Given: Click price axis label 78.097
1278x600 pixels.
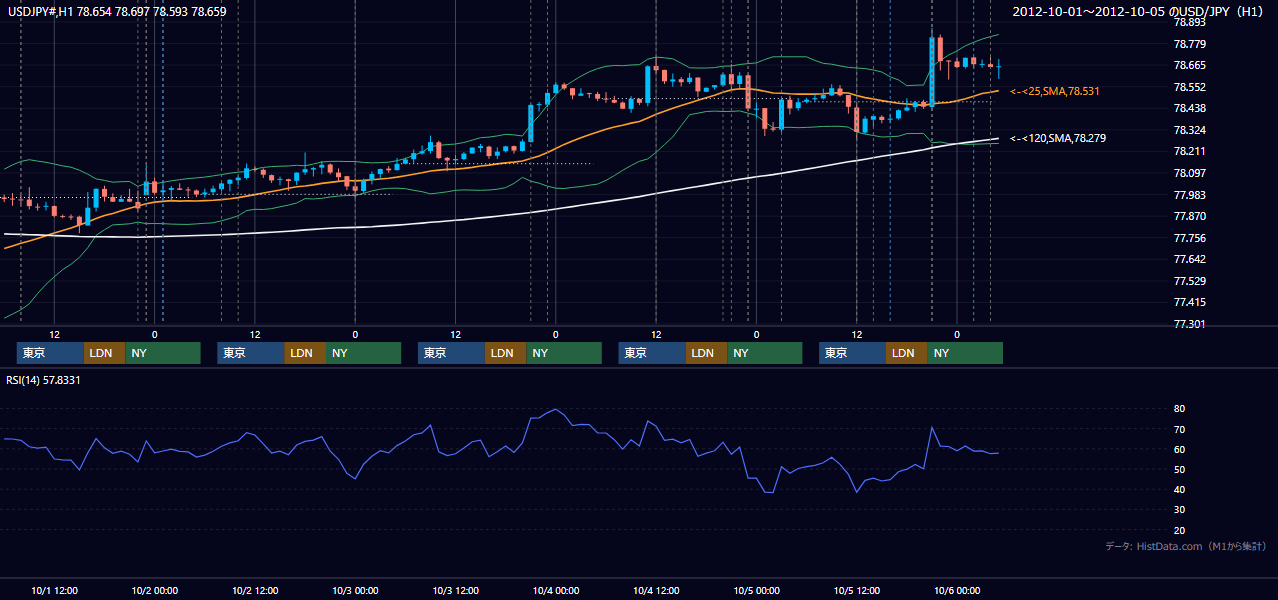Looking at the screenshot, I should pyautogui.click(x=1189, y=173).
